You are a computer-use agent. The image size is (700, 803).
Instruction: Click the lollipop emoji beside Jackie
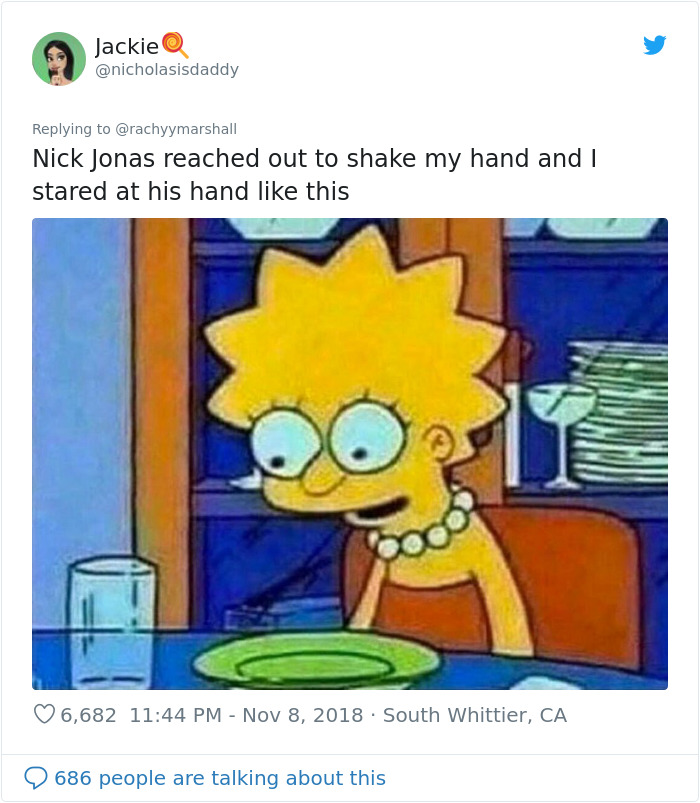click(x=175, y=45)
